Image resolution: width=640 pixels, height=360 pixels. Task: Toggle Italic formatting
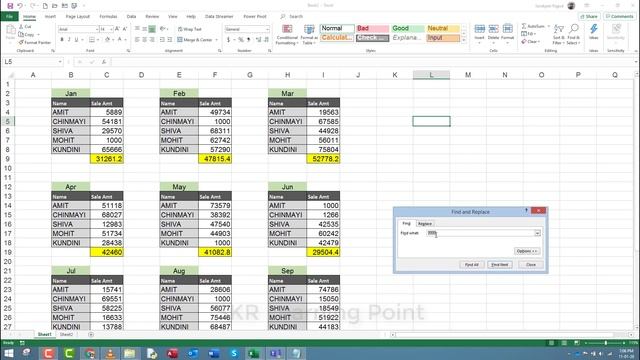point(69,40)
